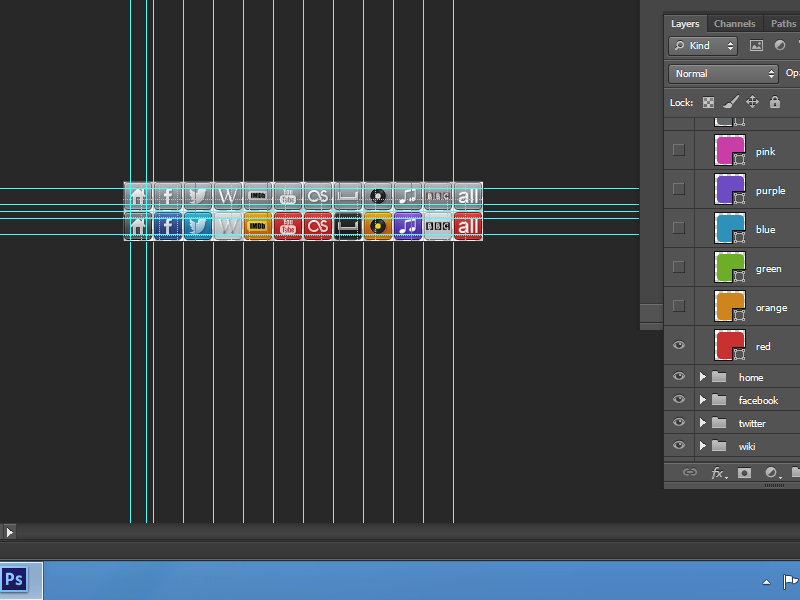
Task: Show hidden system tray icons
Action: point(766,582)
